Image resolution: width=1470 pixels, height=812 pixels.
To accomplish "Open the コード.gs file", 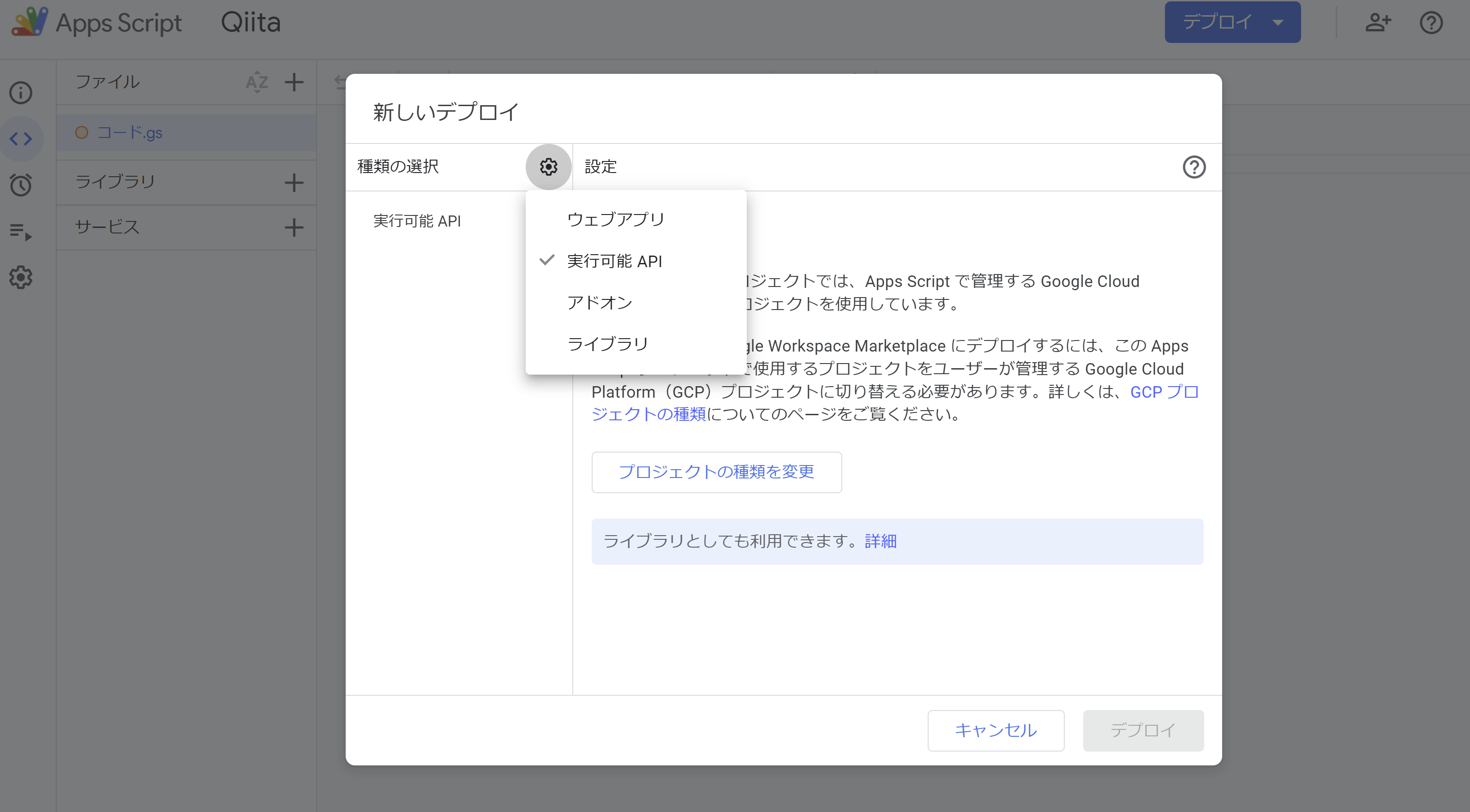I will click(130, 132).
